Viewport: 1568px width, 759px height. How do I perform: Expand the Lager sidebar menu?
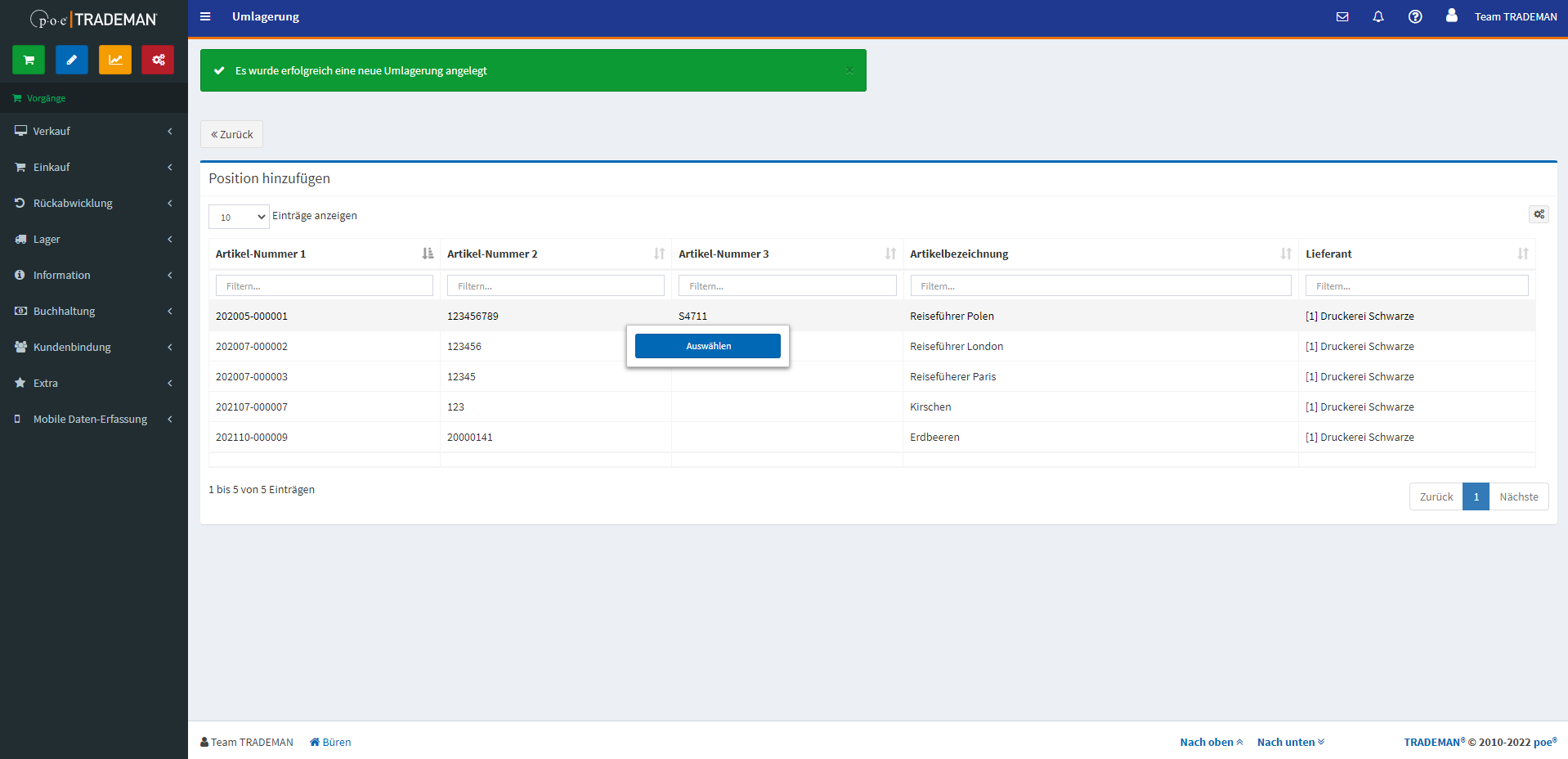(x=94, y=239)
